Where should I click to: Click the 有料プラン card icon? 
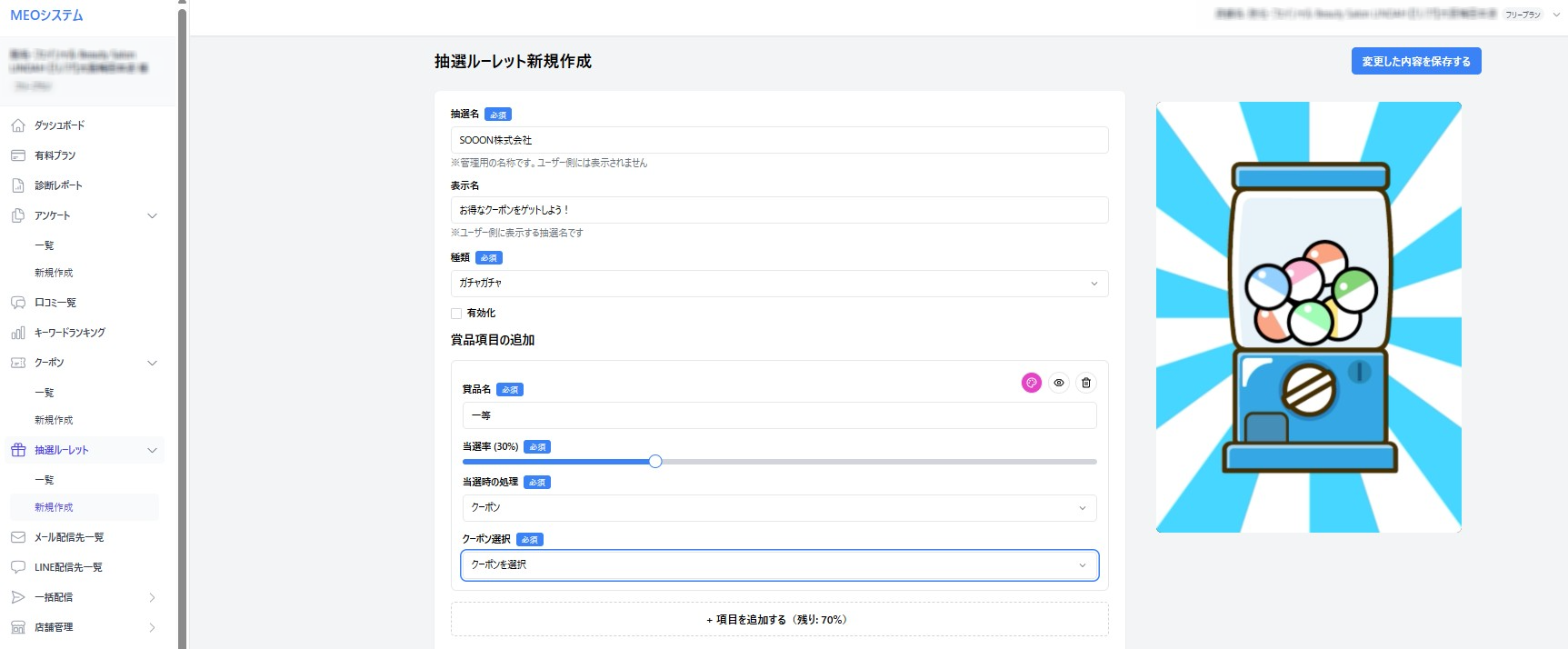[18, 155]
